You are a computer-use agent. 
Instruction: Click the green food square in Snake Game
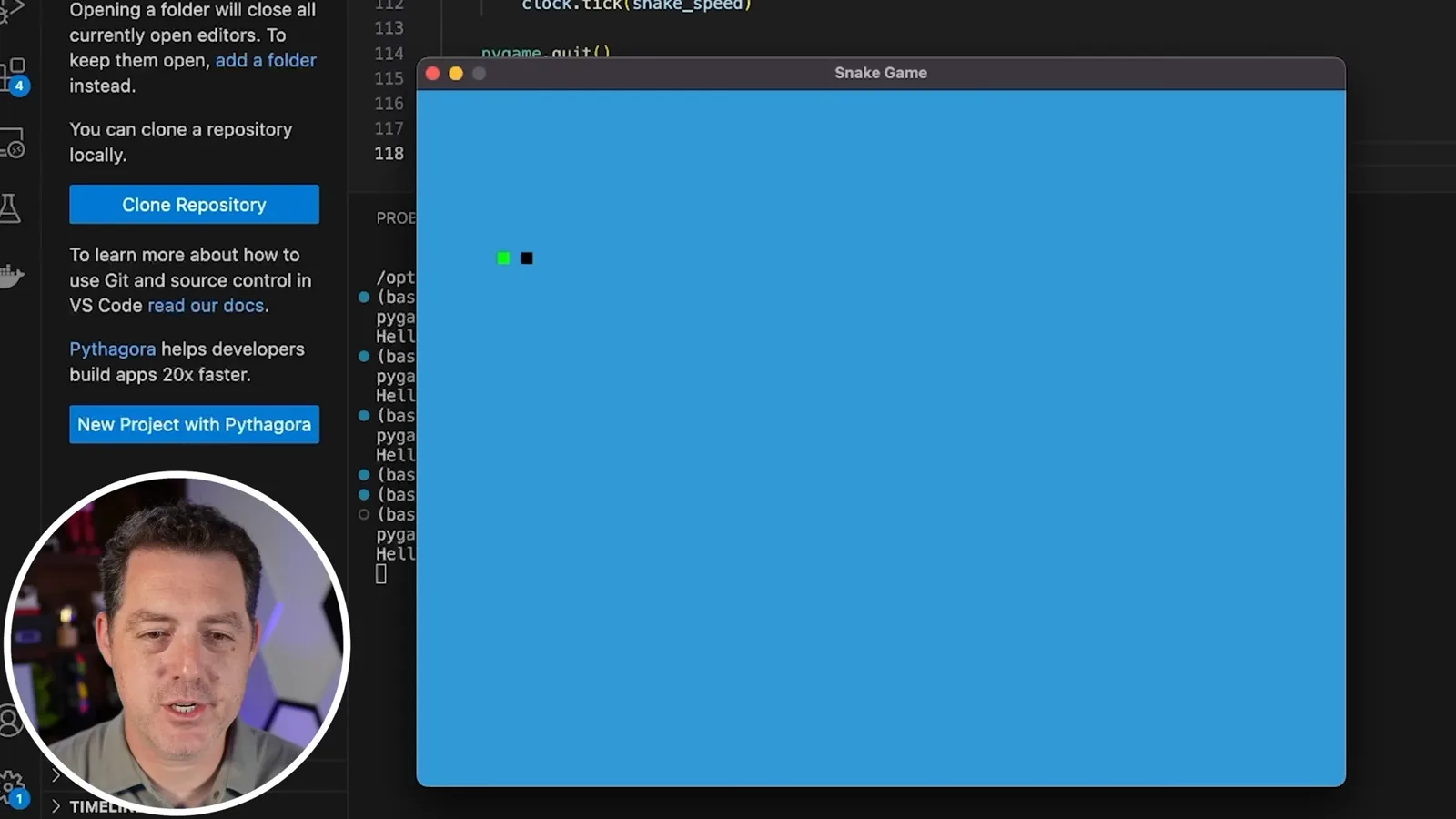(x=503, y=258)
